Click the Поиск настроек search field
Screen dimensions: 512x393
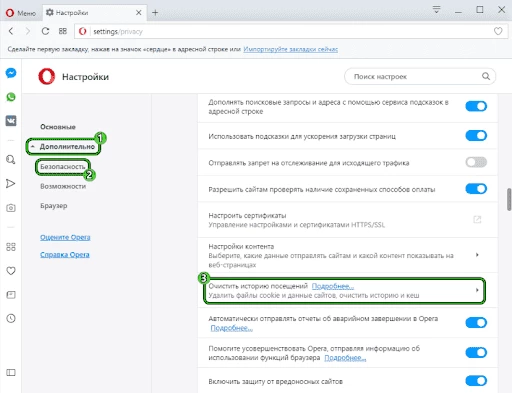[x=420, y=76]
